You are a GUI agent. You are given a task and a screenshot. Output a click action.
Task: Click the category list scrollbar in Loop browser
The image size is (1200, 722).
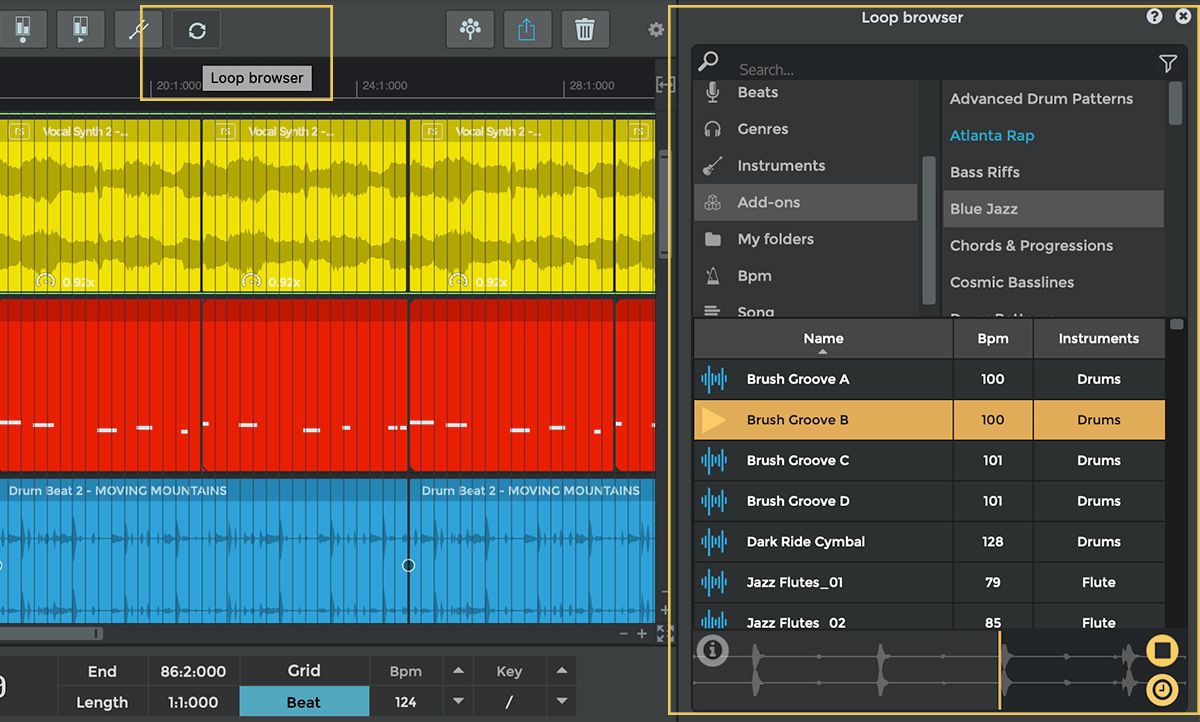pyautogui.click(x=929, y=230)
